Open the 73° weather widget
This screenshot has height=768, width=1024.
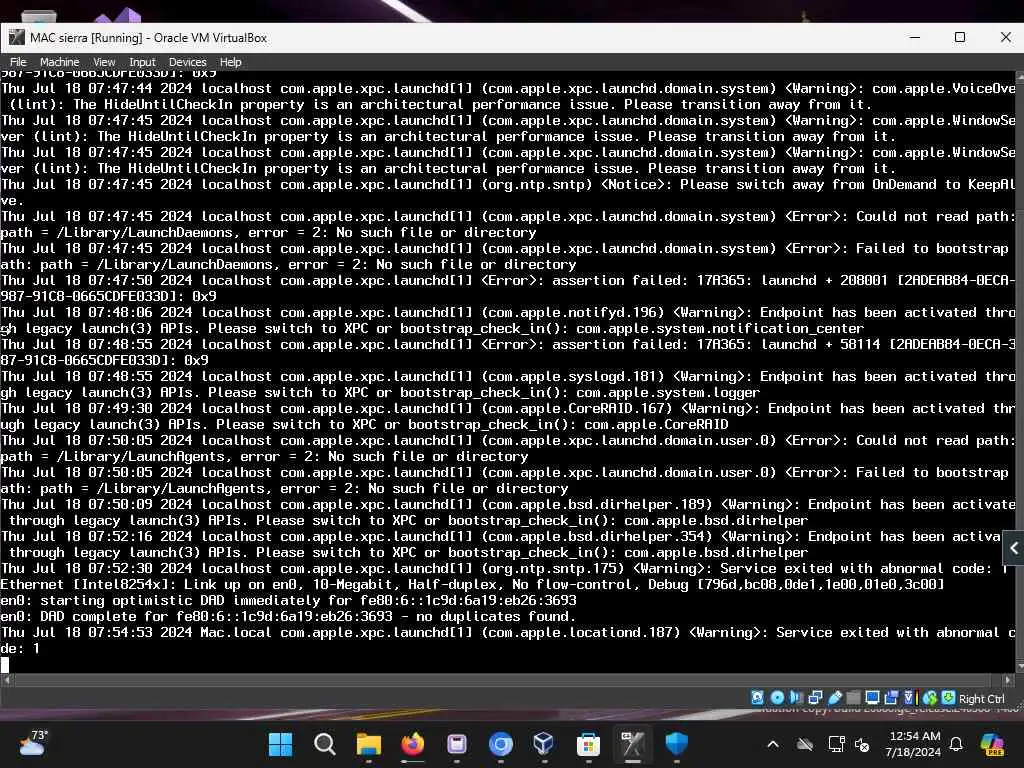coord(33,743)
